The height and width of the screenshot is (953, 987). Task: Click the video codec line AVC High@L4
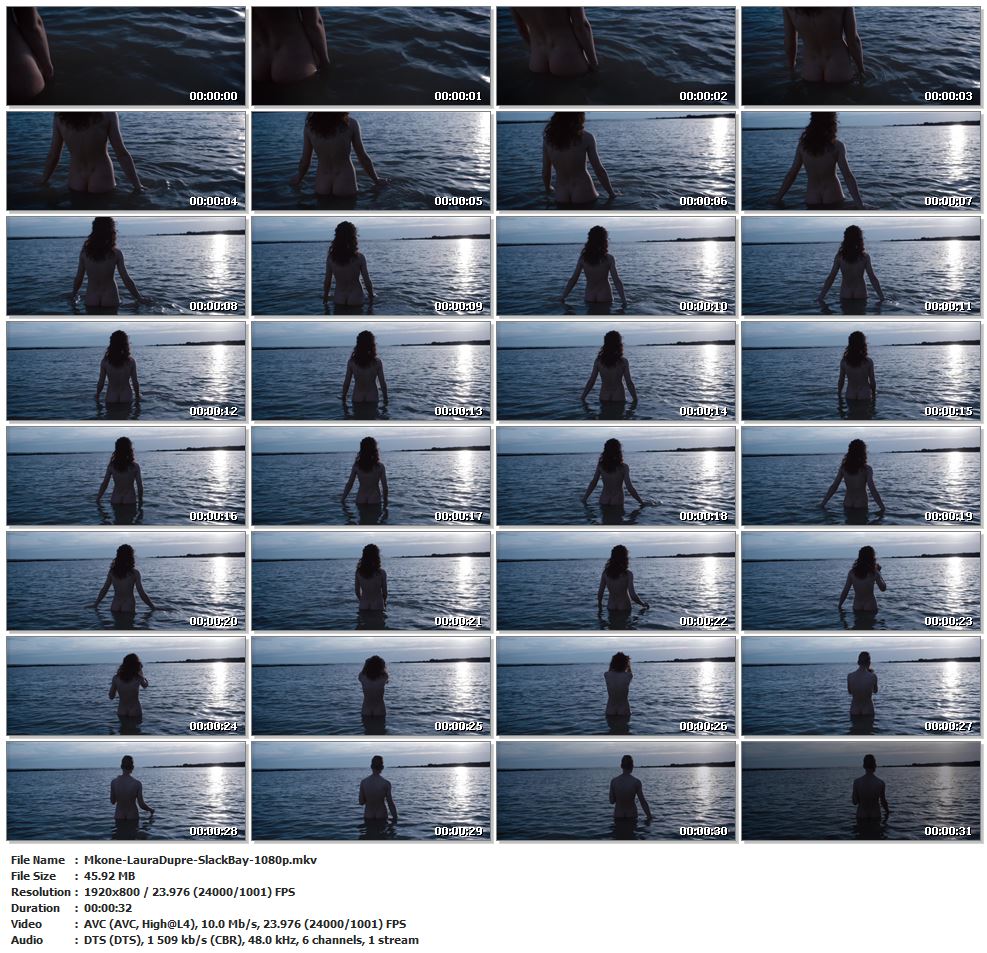pyautogui.click(x=245, y=925)
